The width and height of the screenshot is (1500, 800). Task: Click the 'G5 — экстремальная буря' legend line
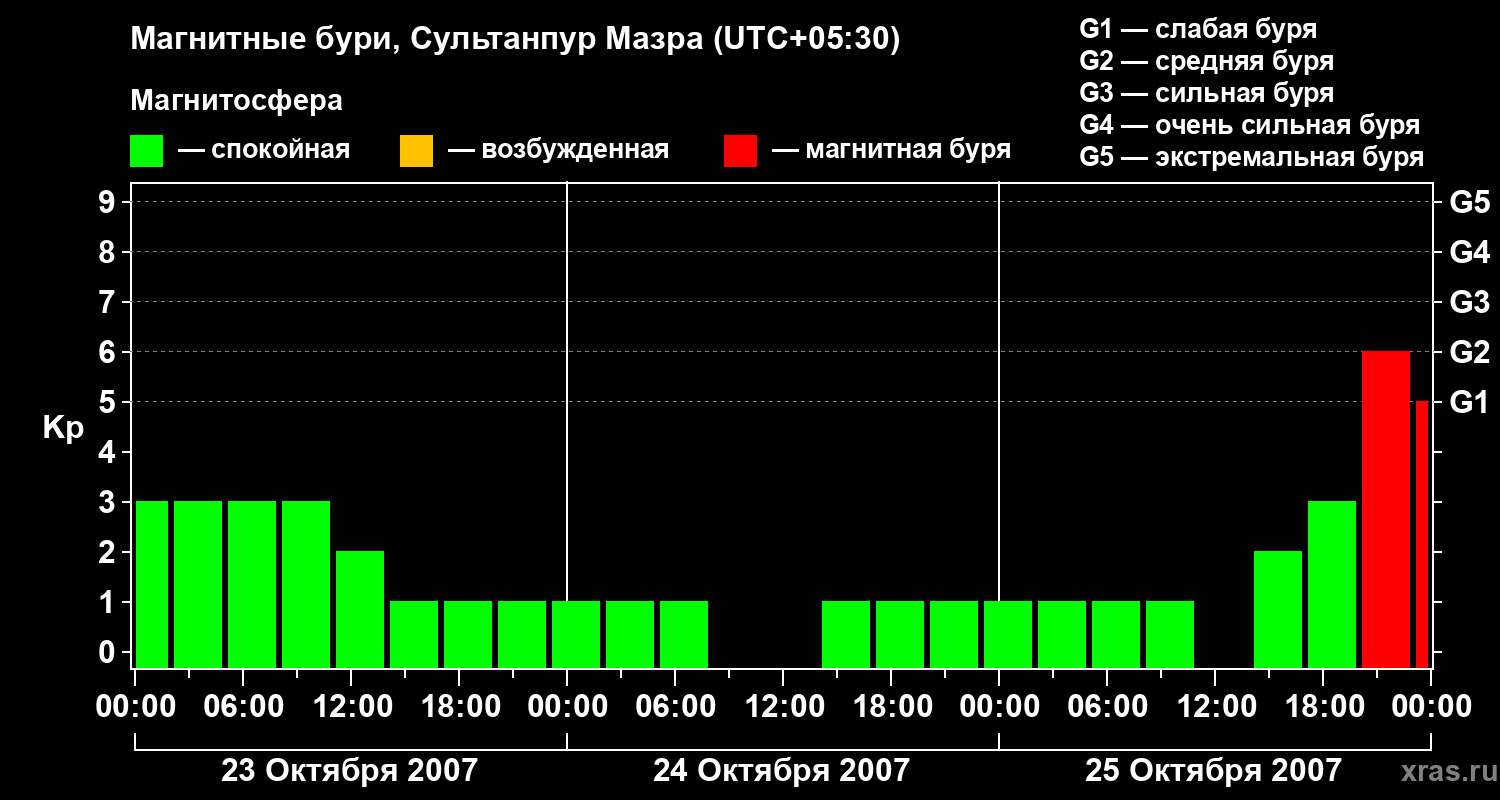click(1251, 157)
